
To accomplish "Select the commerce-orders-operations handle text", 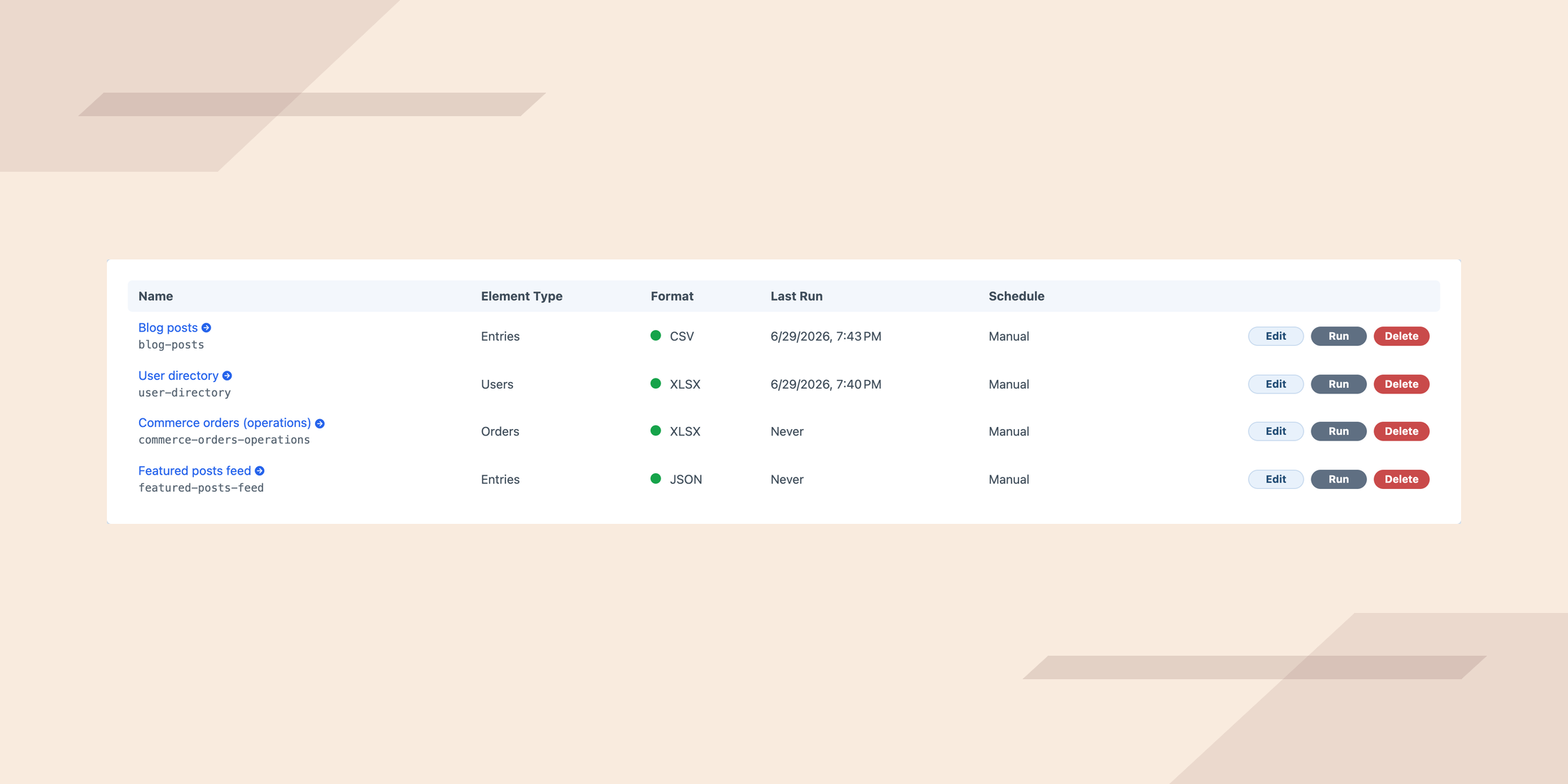I will coord(224,440).
